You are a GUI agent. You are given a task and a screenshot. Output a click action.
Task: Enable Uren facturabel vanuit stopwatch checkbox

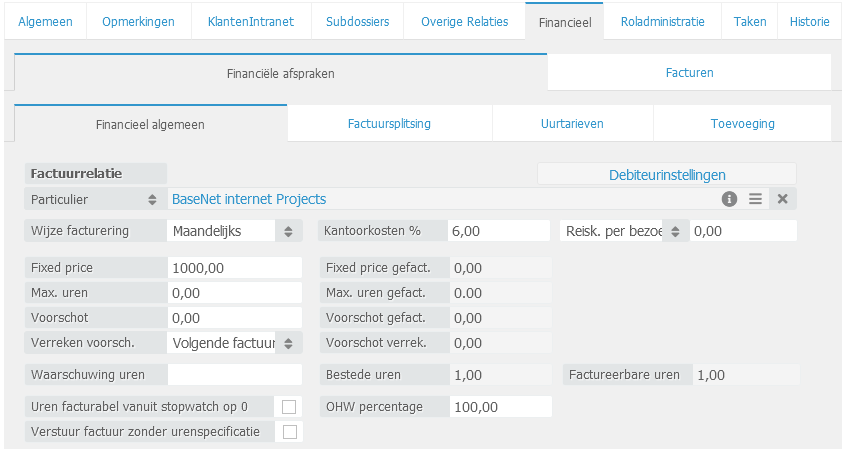click(x=289, y=407)
